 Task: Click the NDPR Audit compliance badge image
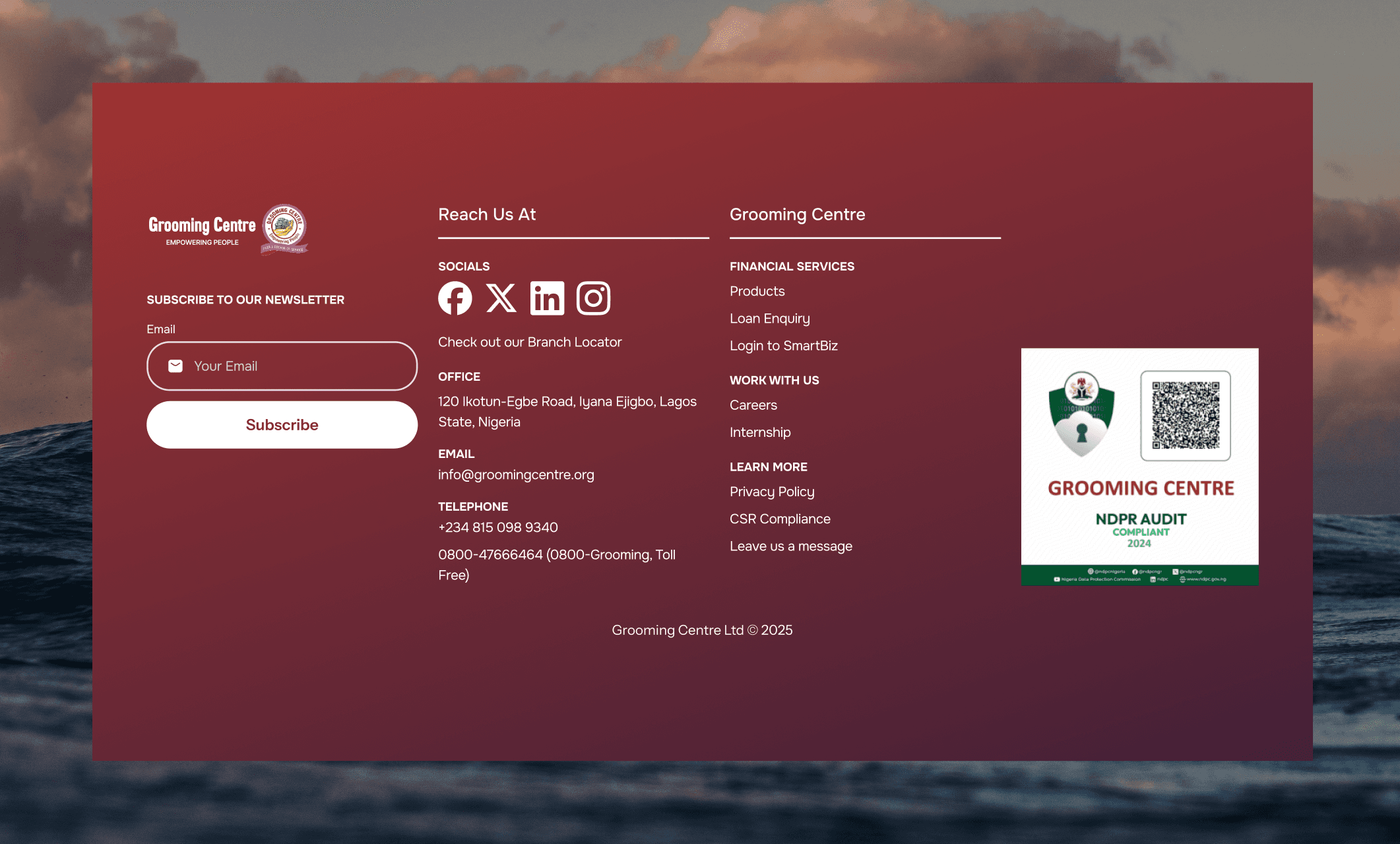pyautogui.click(x=1139, y=467)
